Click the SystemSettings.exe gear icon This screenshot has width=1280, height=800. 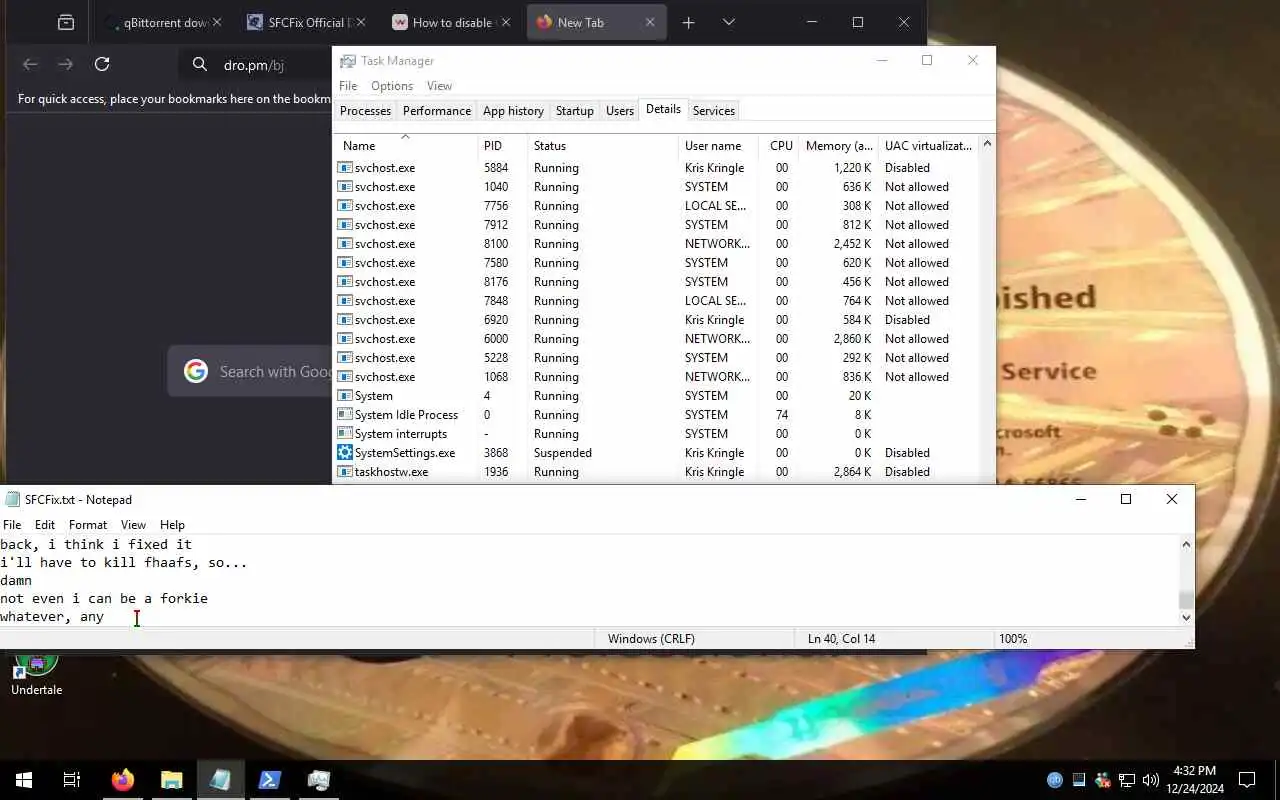(345, 452)
